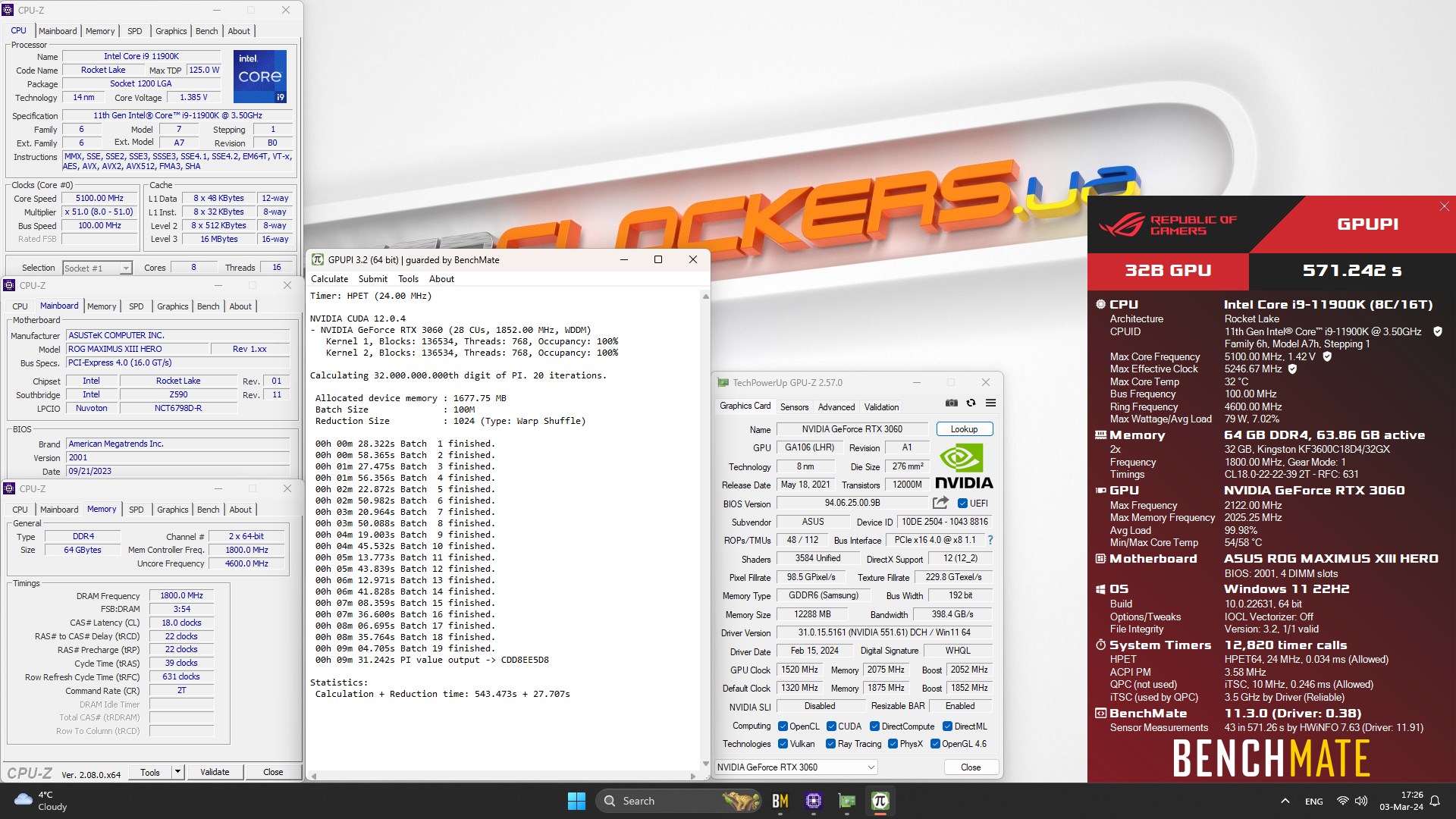Open the weather widget on taskbar
Viewport: 1456px width, 819px height.
(42, 801)
